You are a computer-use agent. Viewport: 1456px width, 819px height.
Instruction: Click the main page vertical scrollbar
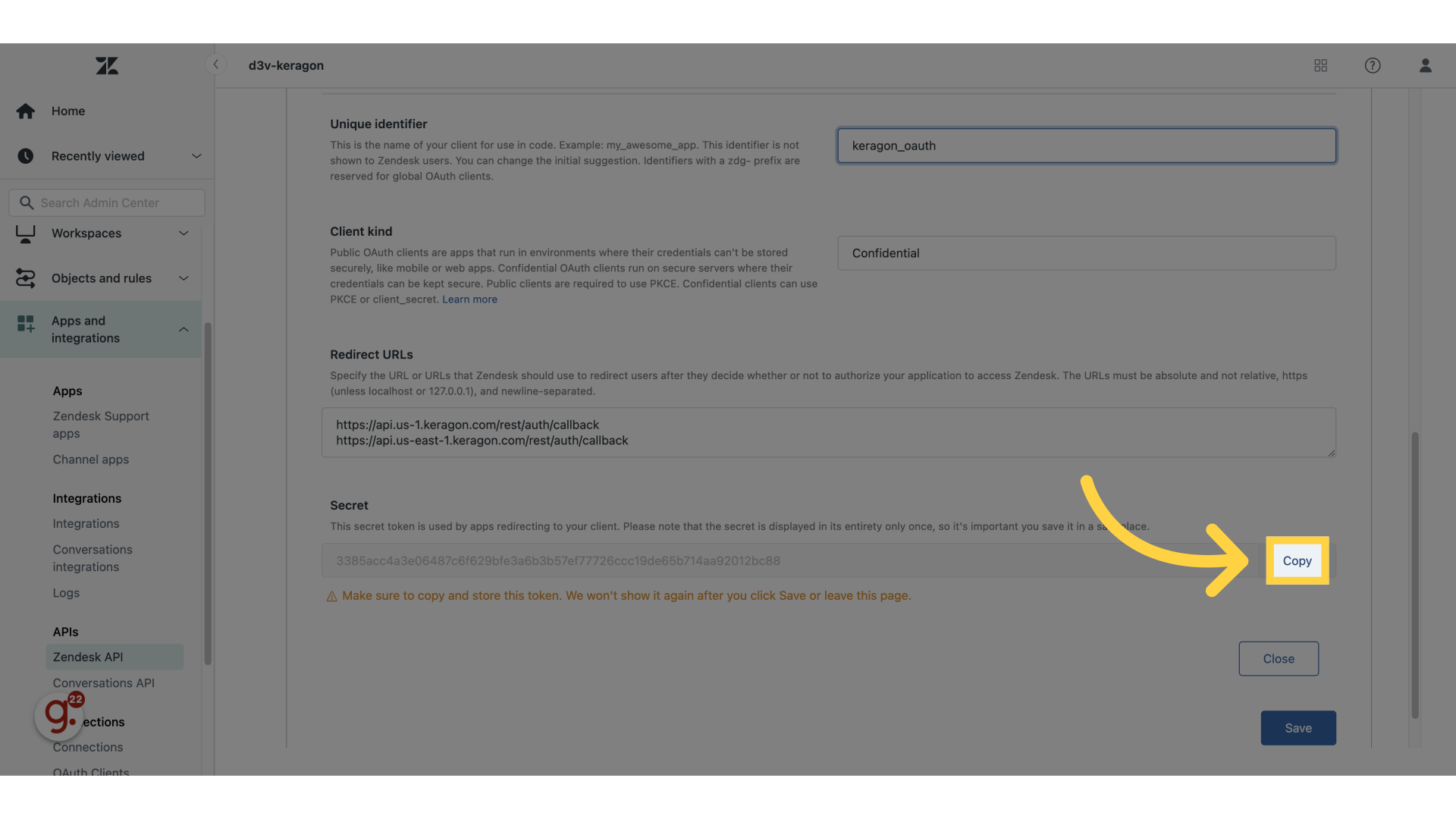[1414, 576]
